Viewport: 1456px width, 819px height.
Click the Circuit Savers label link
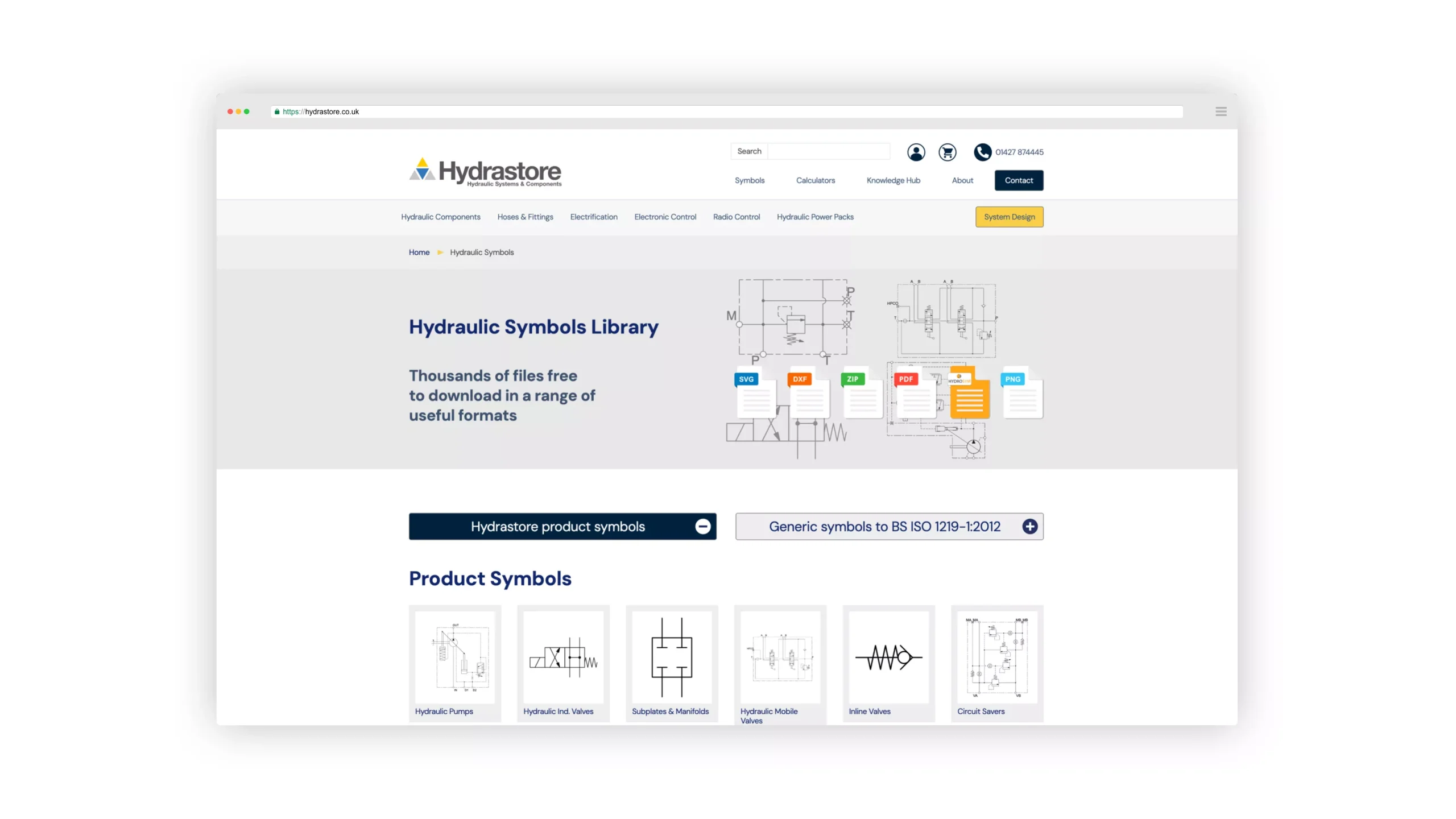pos(981,711)
